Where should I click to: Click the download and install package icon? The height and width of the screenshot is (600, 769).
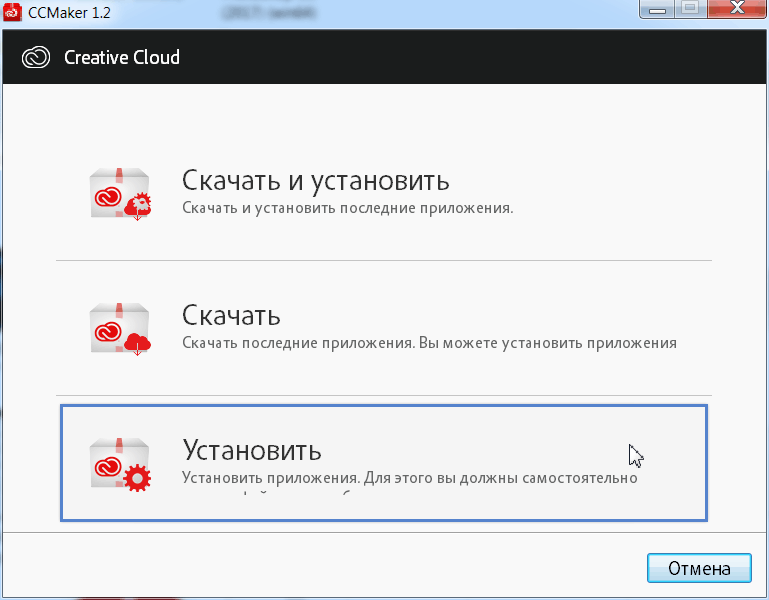[121, 194]
